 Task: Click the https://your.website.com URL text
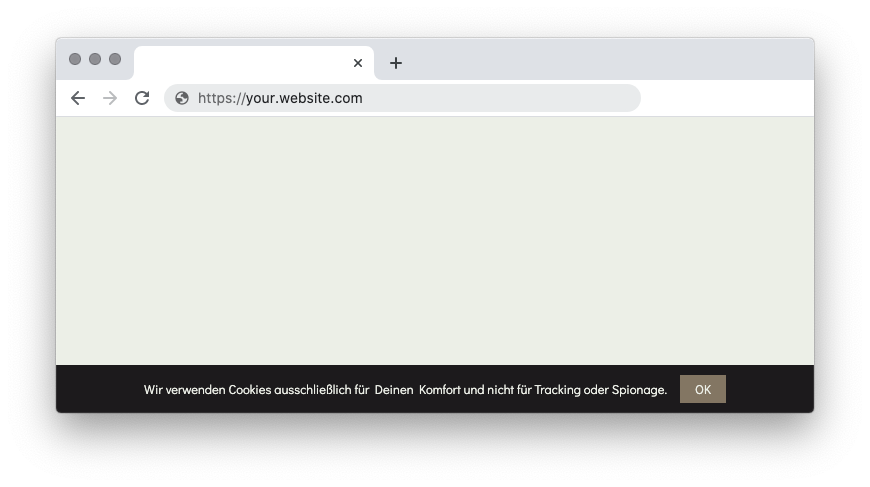(x=280, y=98)
